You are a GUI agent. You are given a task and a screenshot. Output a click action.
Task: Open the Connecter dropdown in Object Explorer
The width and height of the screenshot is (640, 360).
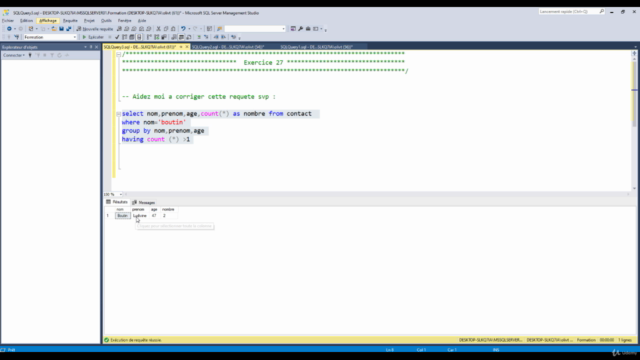pyautogui.click(x=14, y=55)
